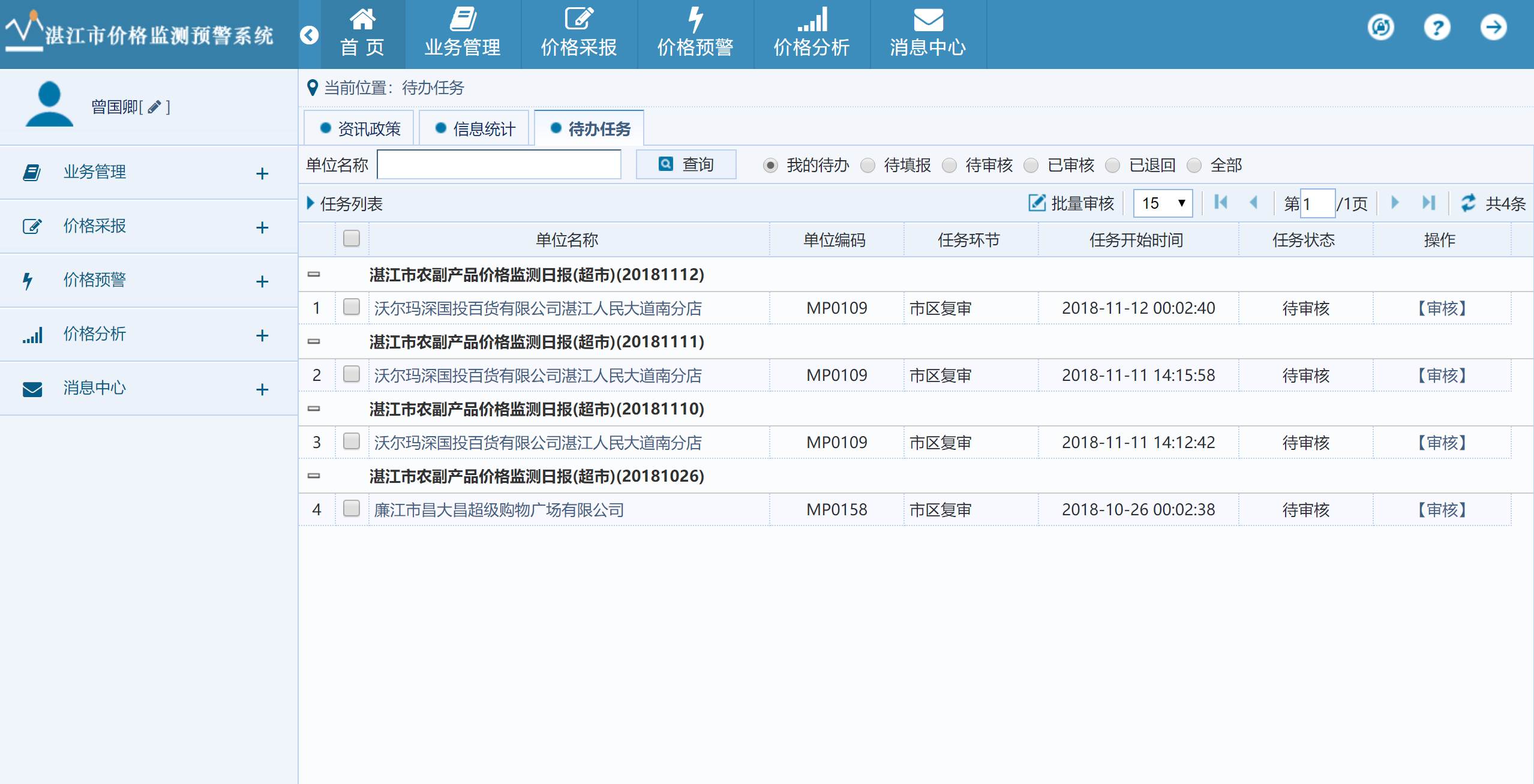Image resolution: width=1534 pixels, height=784 pixels.
Task: Switch to the 信息统计 tab
Action: tap(474, 128)
